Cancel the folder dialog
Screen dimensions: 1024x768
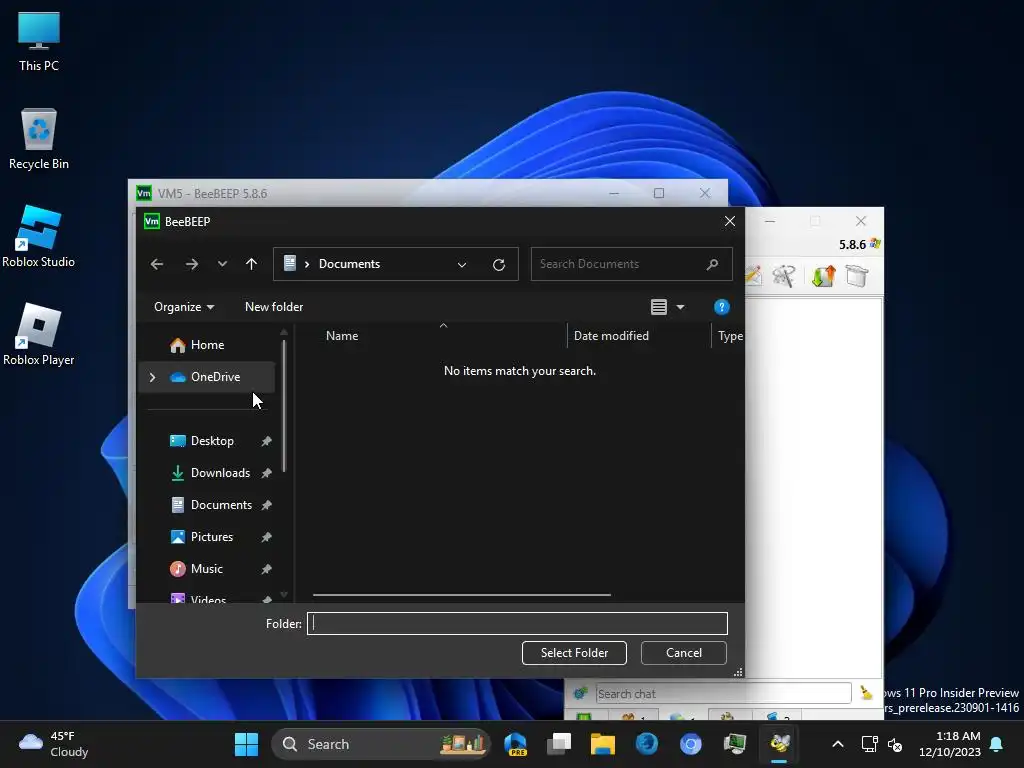click(x=684, y=653)
